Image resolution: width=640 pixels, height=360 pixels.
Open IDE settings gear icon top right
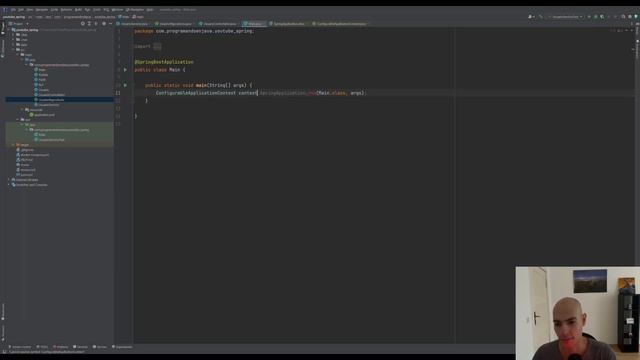pos(630,17)
